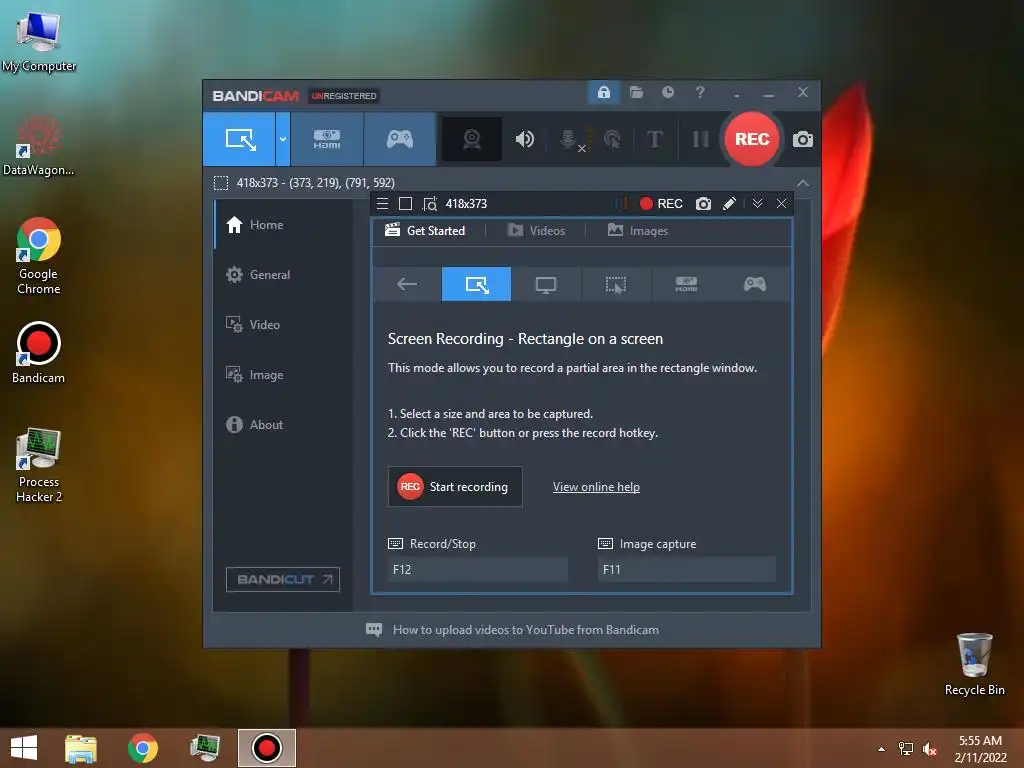Select gamepad game mode tile in Get Started
The height and width of the screenshot is (768, 1024).
click(x=755, y=284)
